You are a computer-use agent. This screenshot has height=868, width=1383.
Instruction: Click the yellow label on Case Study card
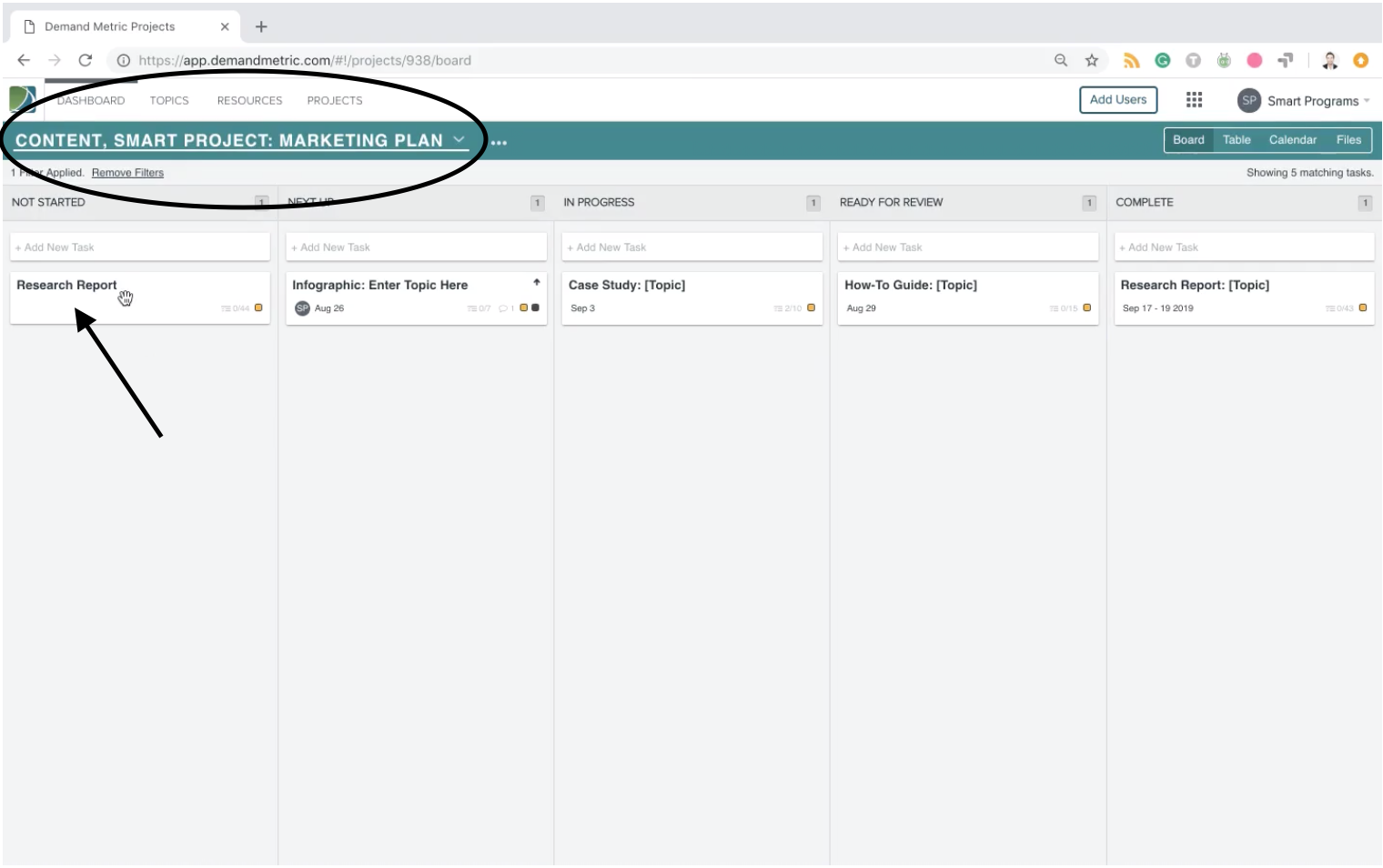point(811,308)
